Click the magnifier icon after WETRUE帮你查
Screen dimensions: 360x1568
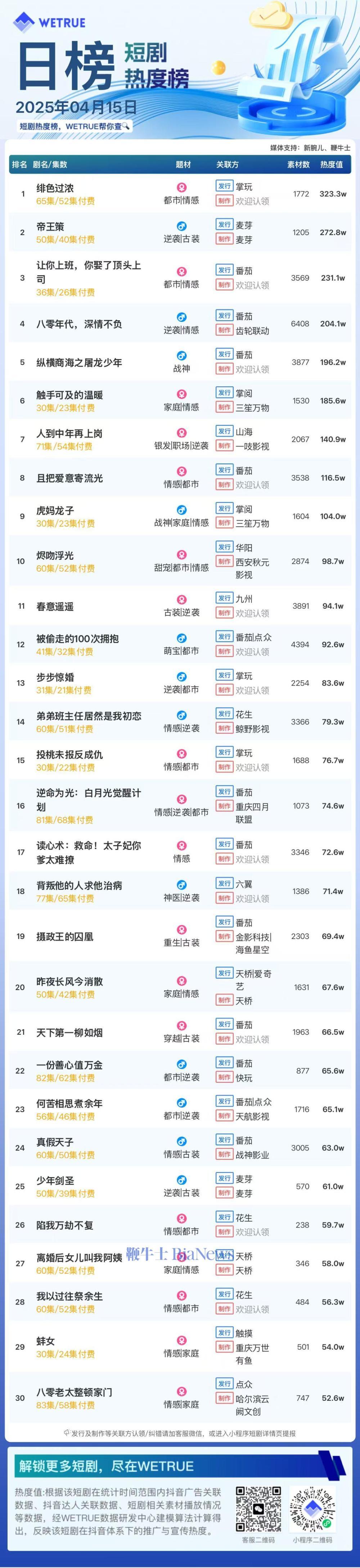[x=126, y=126]
